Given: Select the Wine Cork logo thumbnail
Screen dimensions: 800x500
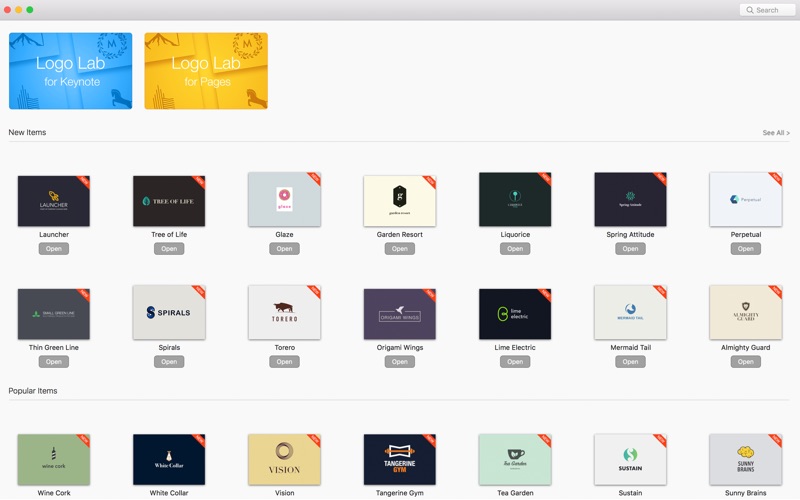Looking at the screenshot, I should (54, 460).
